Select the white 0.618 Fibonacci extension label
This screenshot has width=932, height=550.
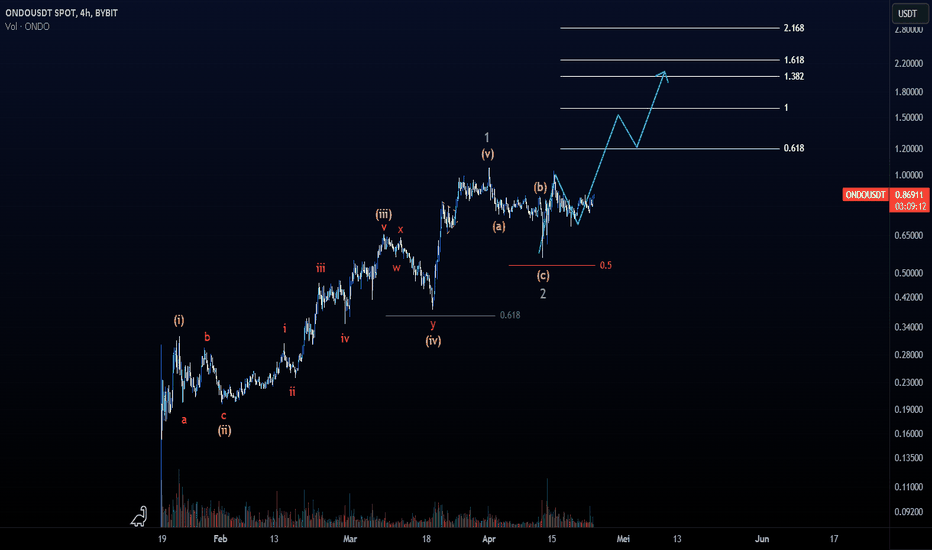794,148
